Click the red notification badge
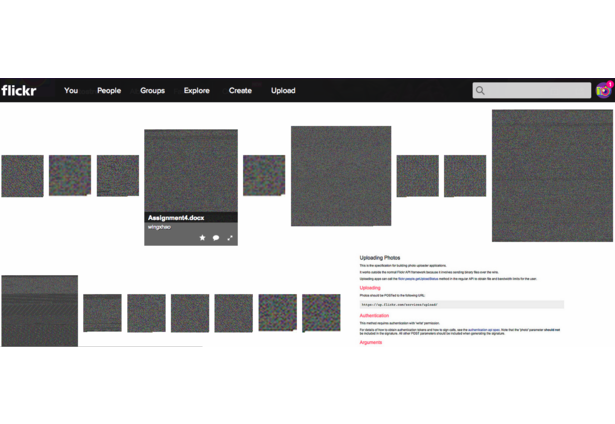615x424 pixels. click(x=610, y=84)
